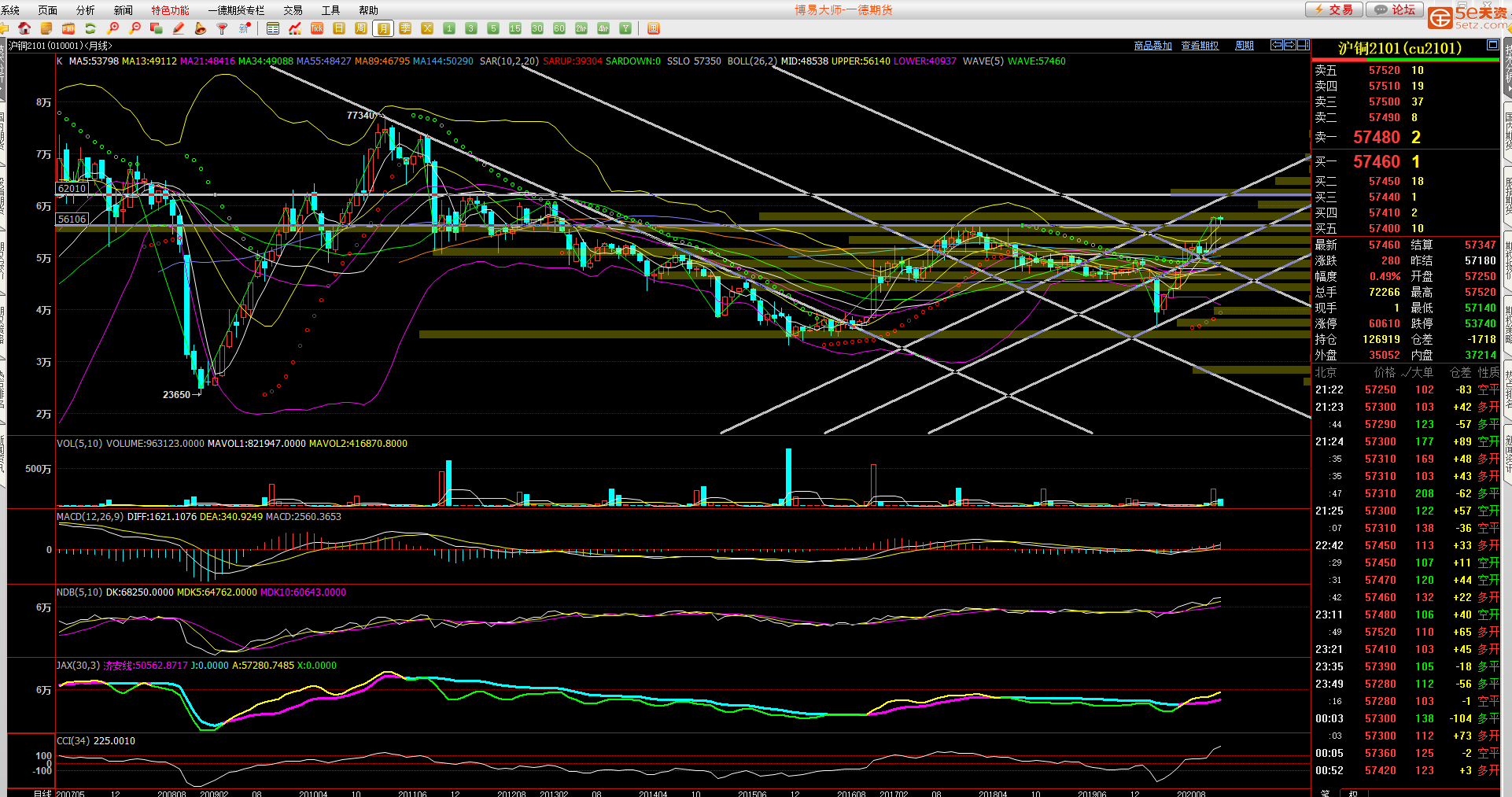This screenshot has height=797, width=1512.
Task: Click the 论坛 forum button
Action: [1396, 9]
